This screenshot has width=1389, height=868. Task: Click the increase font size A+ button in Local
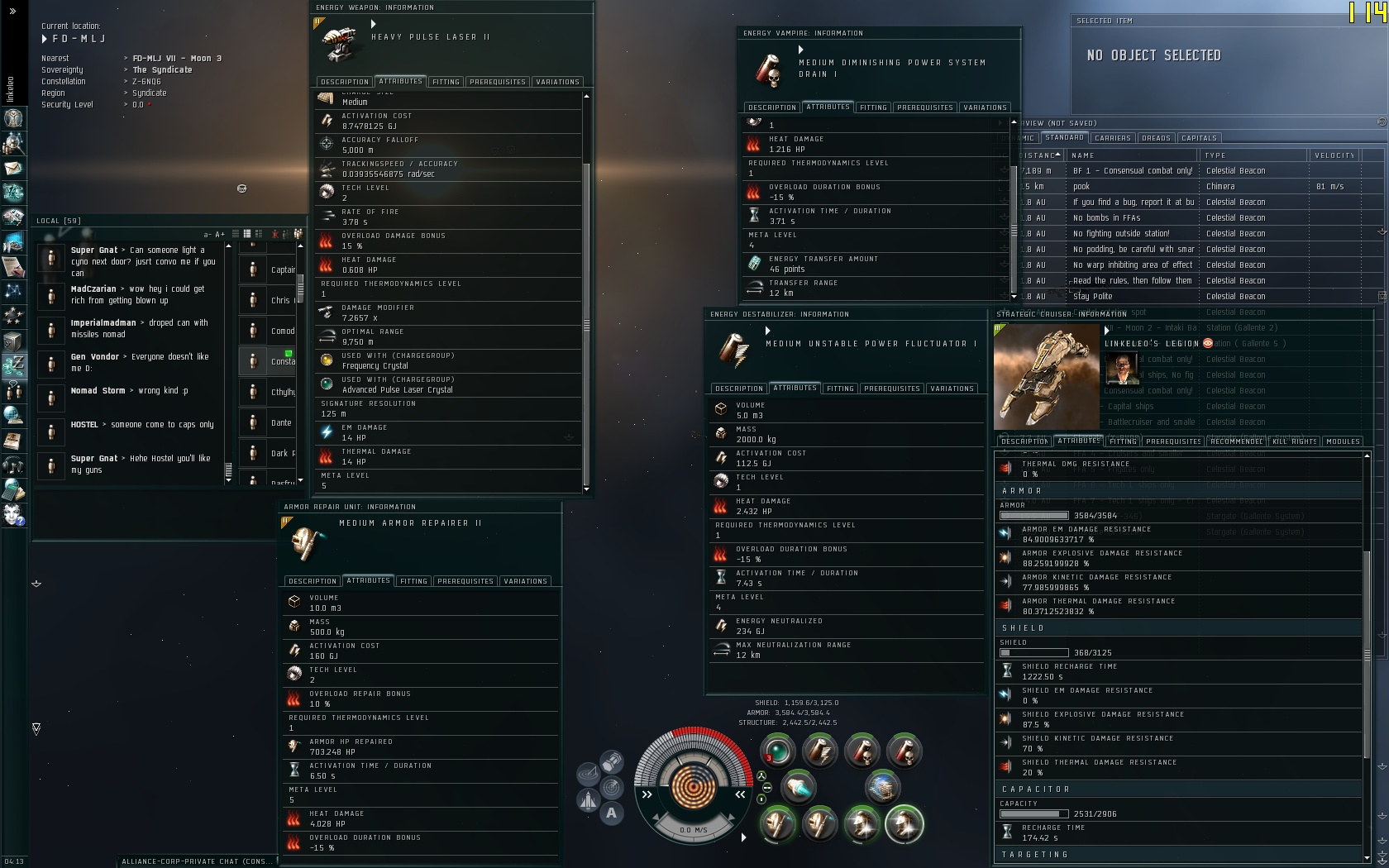220,234
